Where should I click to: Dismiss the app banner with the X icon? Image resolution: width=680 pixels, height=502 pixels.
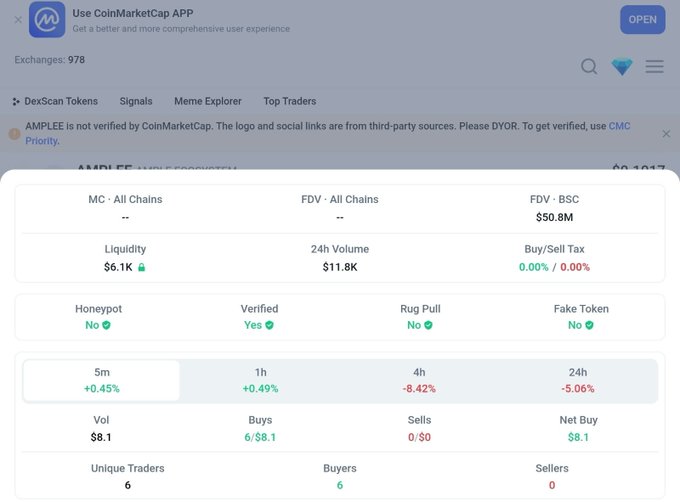pyautogui.click(x=18, y=20)
